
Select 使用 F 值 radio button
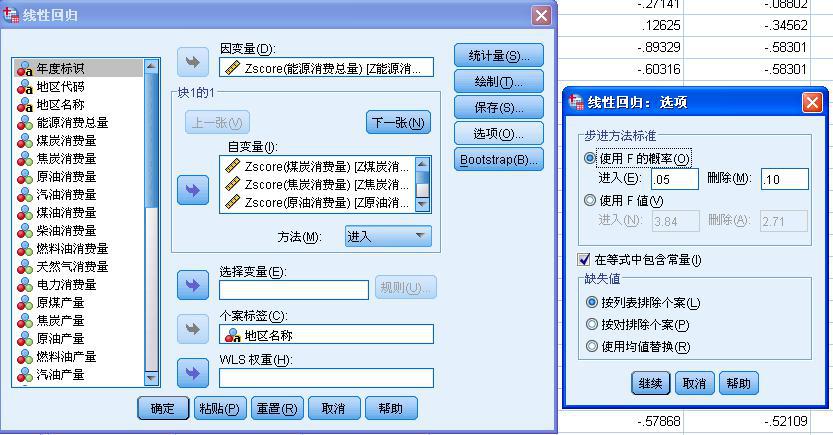pos(590,200)
